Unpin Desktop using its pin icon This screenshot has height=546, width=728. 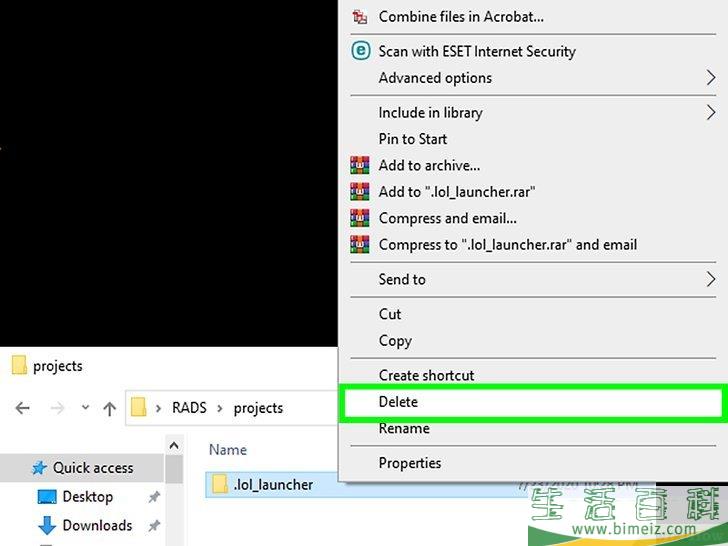154,497
